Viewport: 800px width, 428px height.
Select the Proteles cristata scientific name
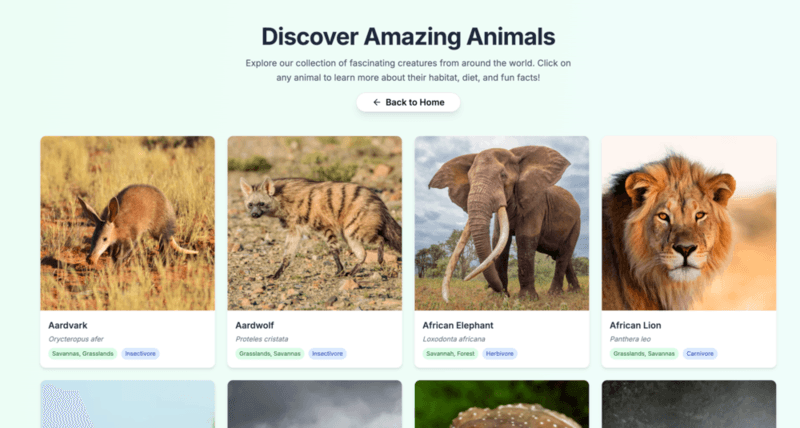(264, 339)
